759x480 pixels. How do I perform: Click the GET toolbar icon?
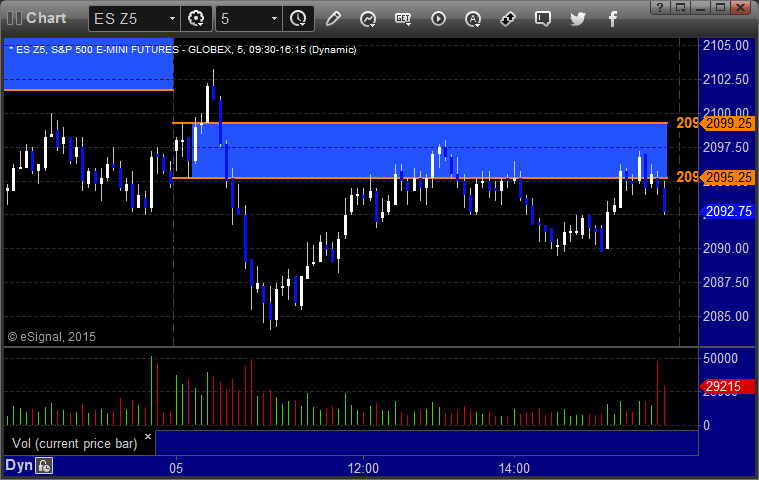[403, 19]
